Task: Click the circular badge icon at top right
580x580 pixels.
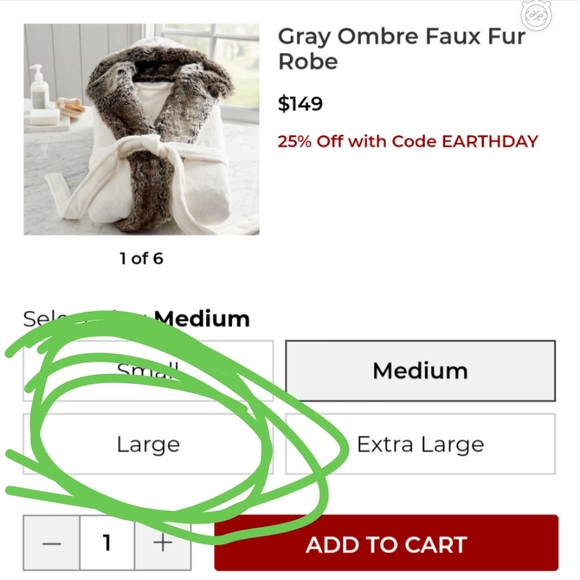Action: 536,15
